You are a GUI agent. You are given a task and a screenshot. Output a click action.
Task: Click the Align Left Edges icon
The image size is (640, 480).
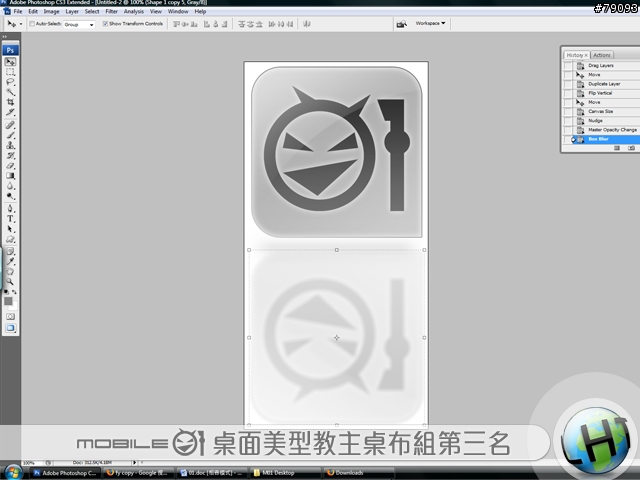tap(207, 24)
